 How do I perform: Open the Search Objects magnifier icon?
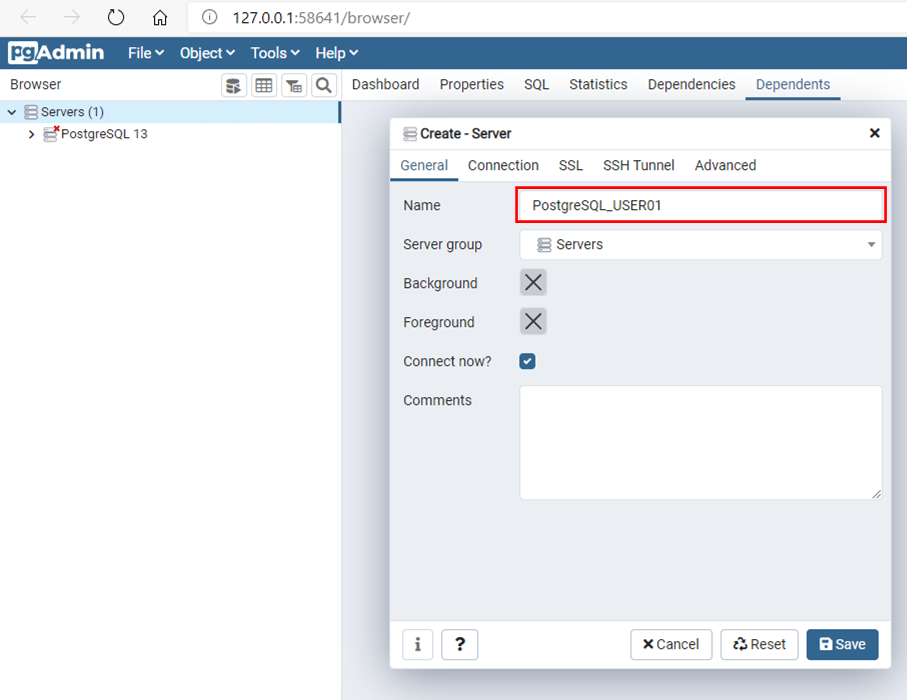tap(324, 85)
